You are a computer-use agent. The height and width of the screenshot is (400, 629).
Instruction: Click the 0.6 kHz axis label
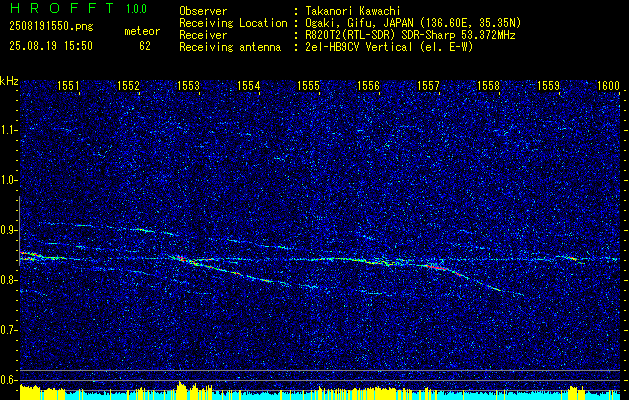(8, 380)
